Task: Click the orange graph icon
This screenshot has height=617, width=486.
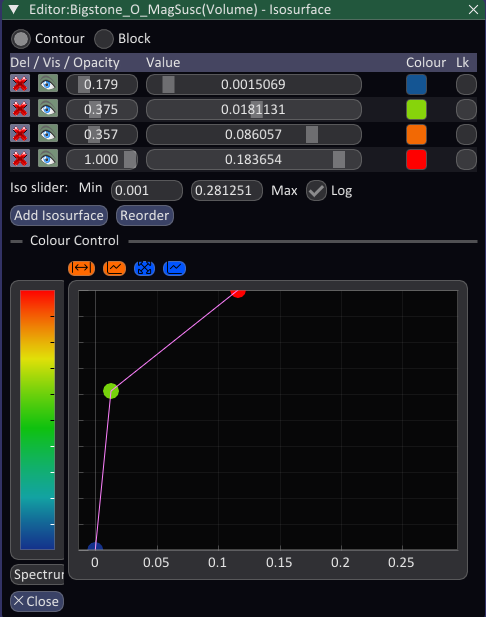Action: (x=114, y=268)
